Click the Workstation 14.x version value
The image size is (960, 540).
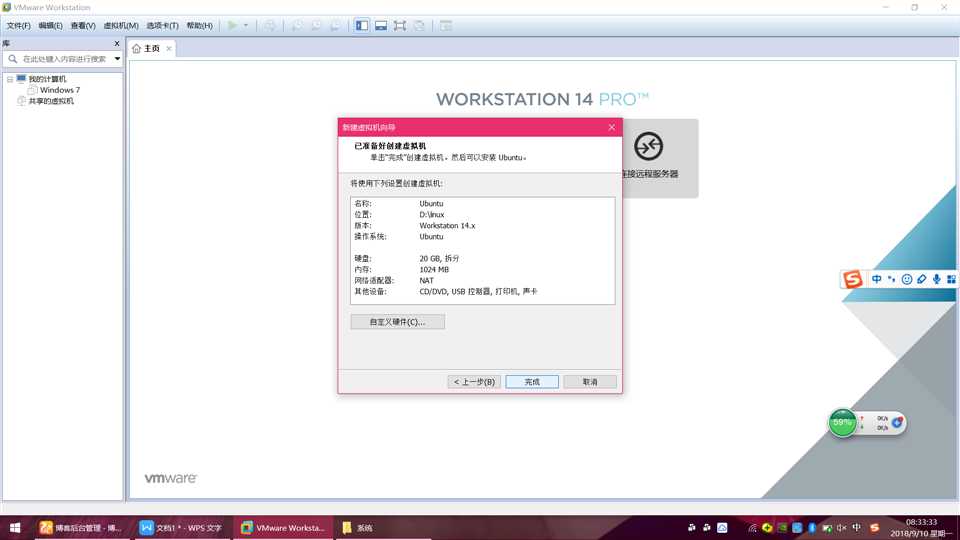(x=447, y=225)
